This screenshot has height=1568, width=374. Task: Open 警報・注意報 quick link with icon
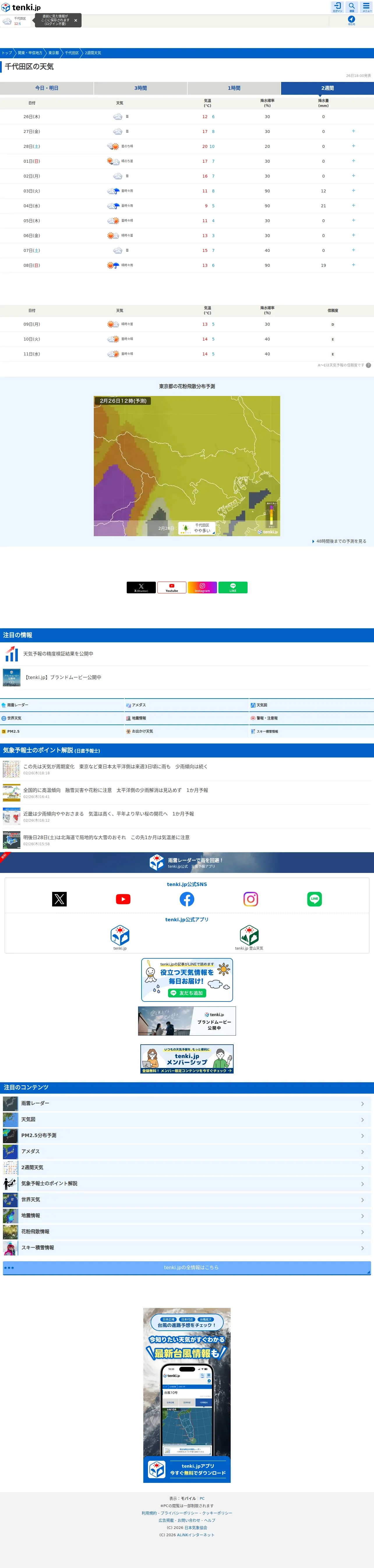(311, 718)
